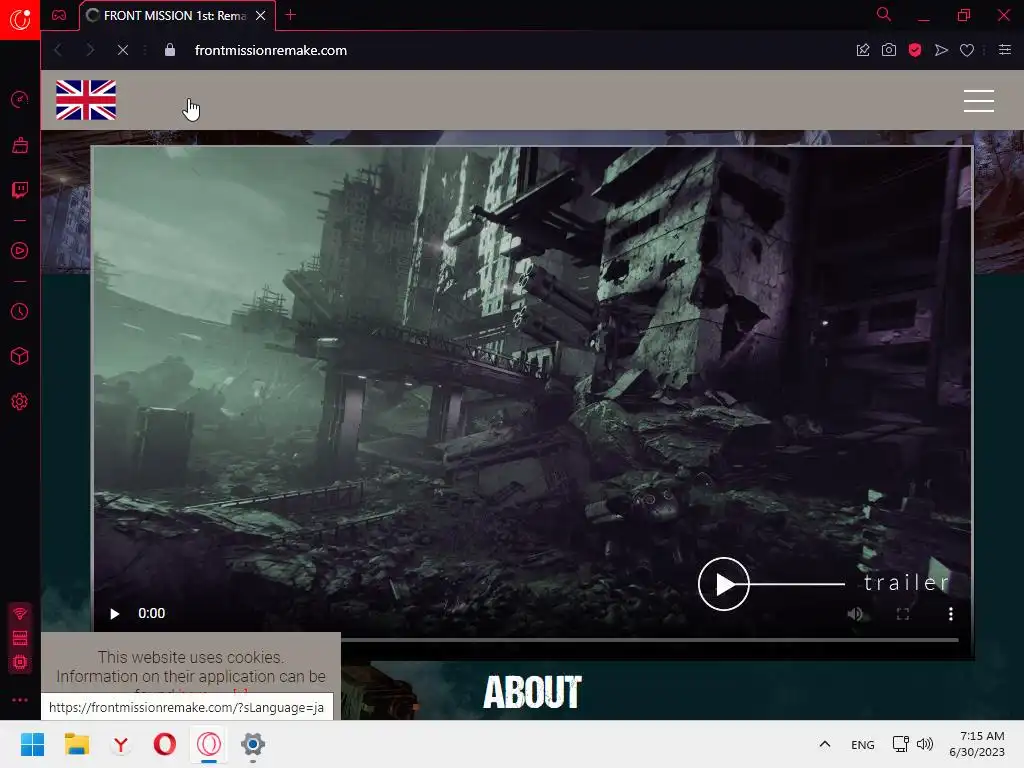Unmute the video volume icon
The width and height of the screenshot is (1024, 768).
pos(855,614)
